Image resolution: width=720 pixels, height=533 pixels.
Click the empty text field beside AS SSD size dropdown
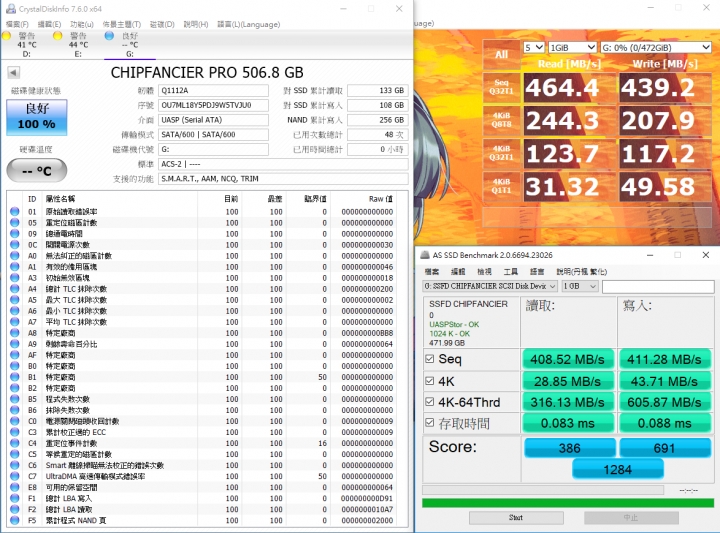tap(658, 286)
